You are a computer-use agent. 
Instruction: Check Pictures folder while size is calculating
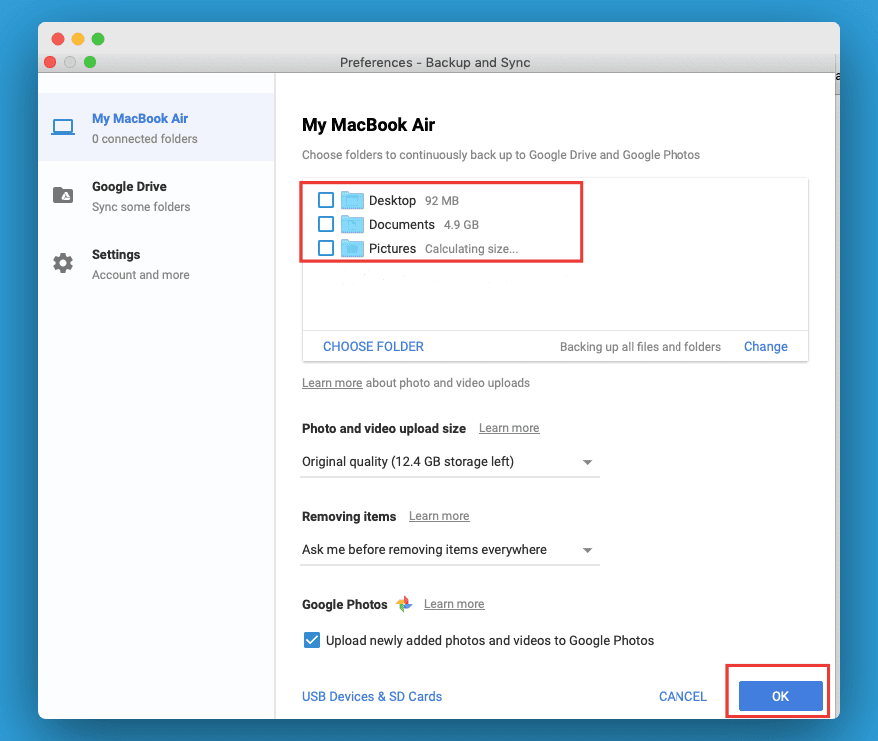coord(324,248)
